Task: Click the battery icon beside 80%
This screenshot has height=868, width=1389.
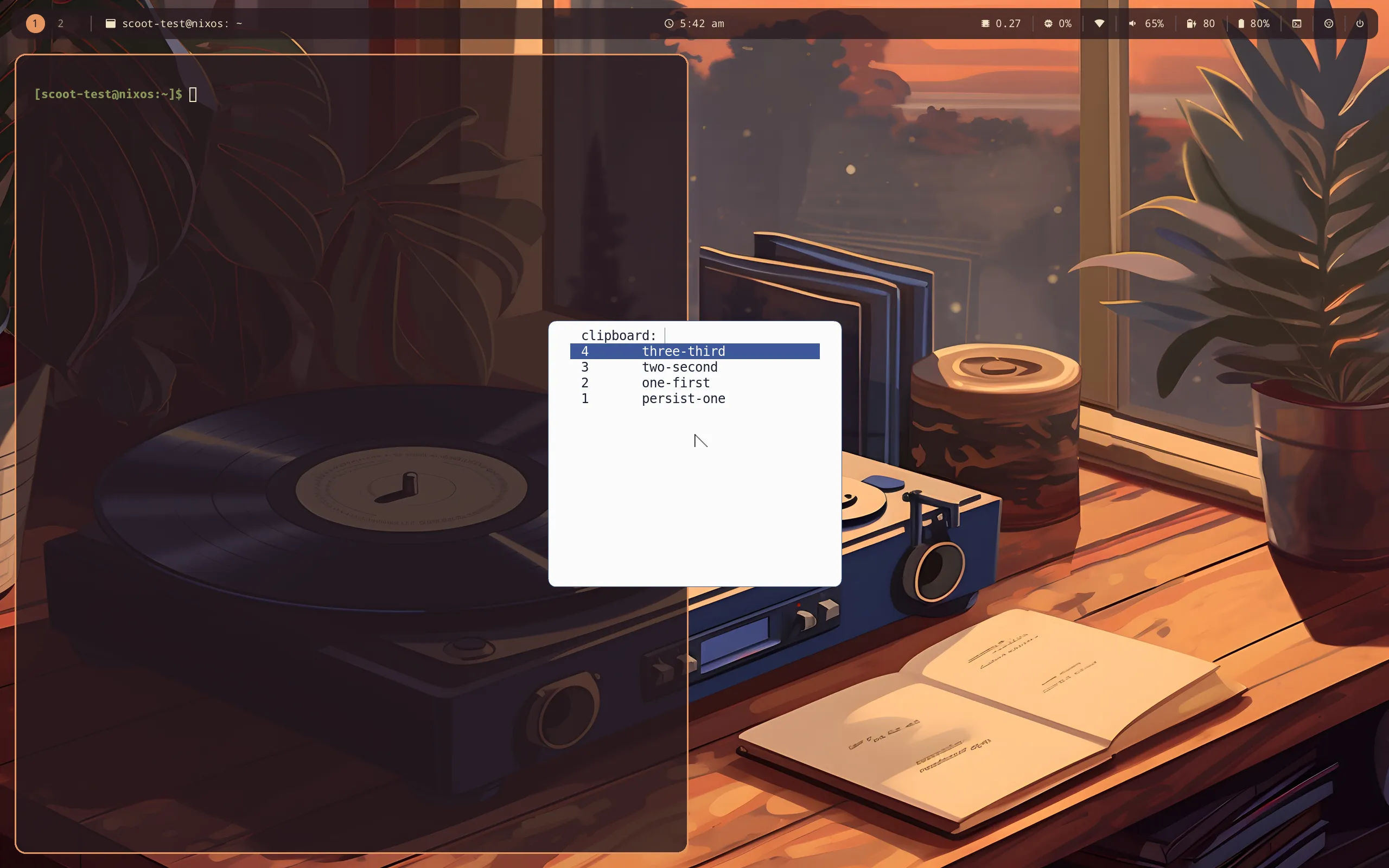Action: coord(1241,23)
